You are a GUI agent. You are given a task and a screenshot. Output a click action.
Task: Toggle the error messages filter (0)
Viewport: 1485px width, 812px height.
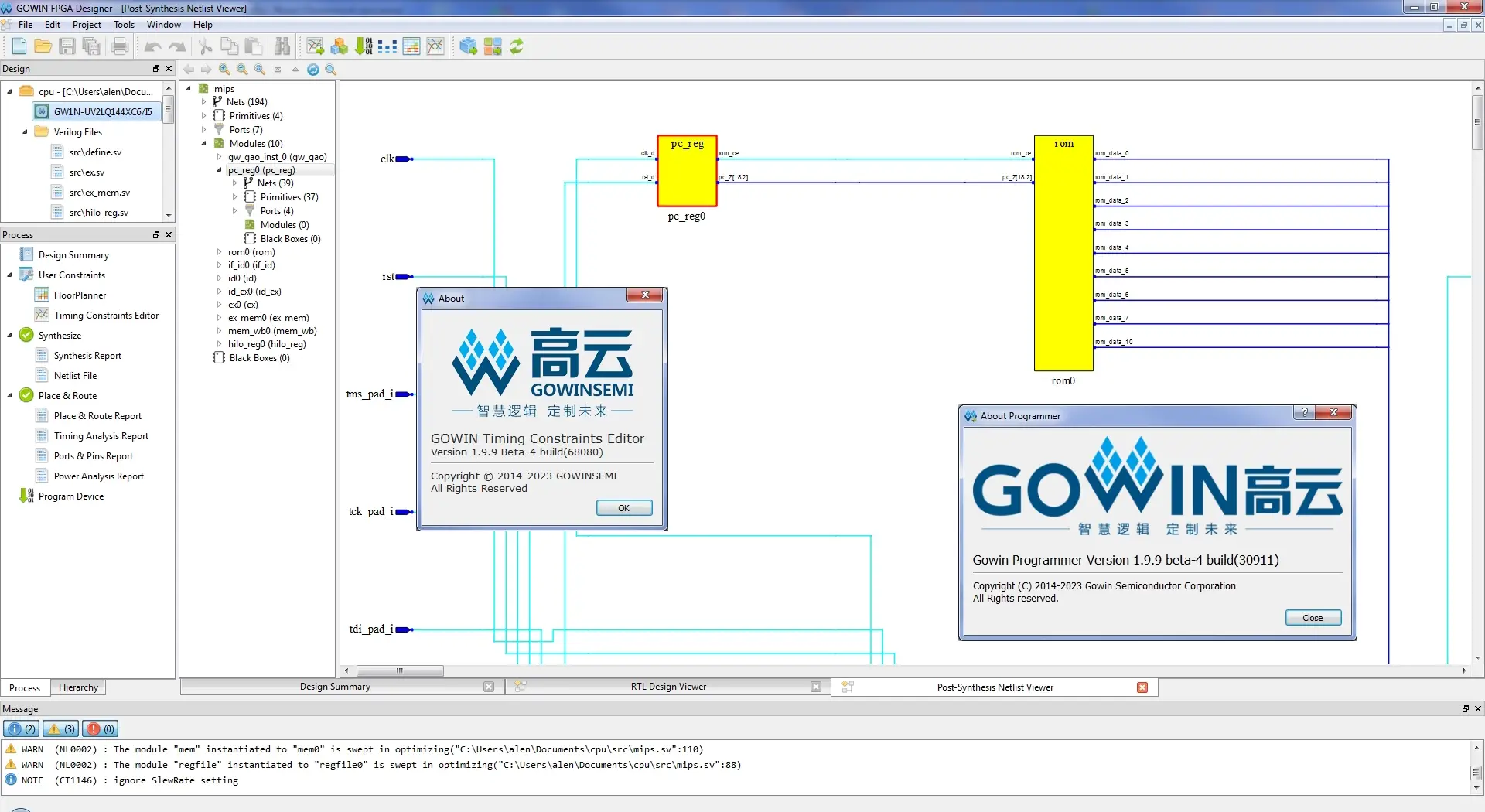click(x=101, y=728)
